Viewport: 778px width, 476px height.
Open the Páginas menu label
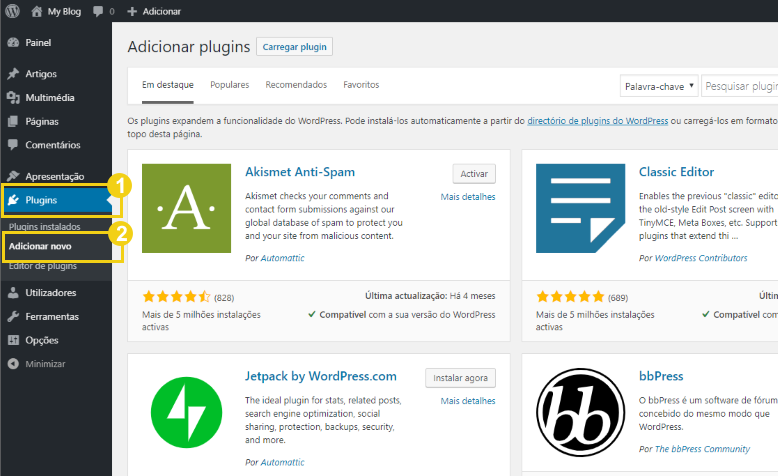point(42,122)
